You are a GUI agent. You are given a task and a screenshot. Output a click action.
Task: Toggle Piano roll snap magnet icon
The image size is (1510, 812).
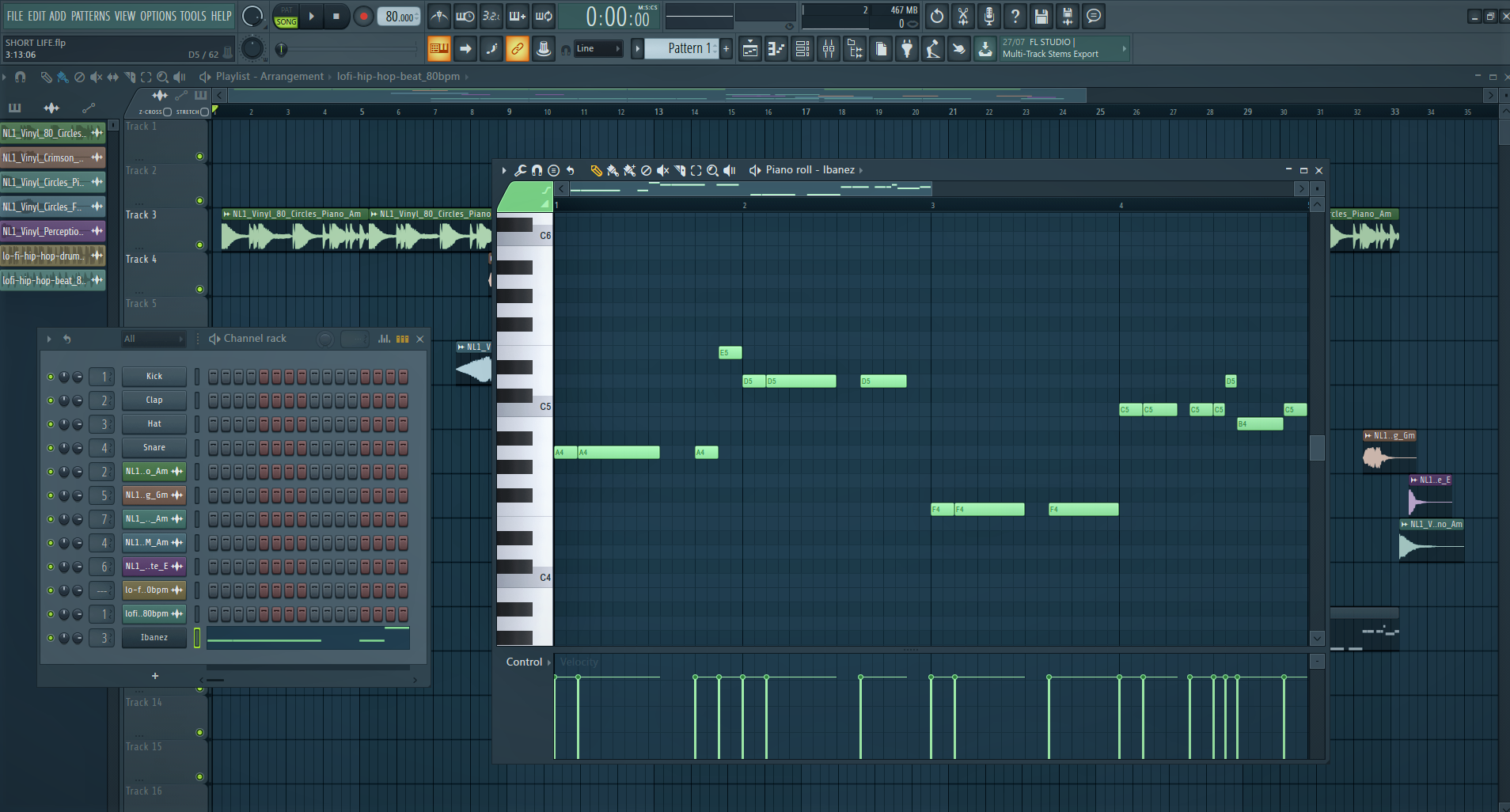[x=537, y=170]
